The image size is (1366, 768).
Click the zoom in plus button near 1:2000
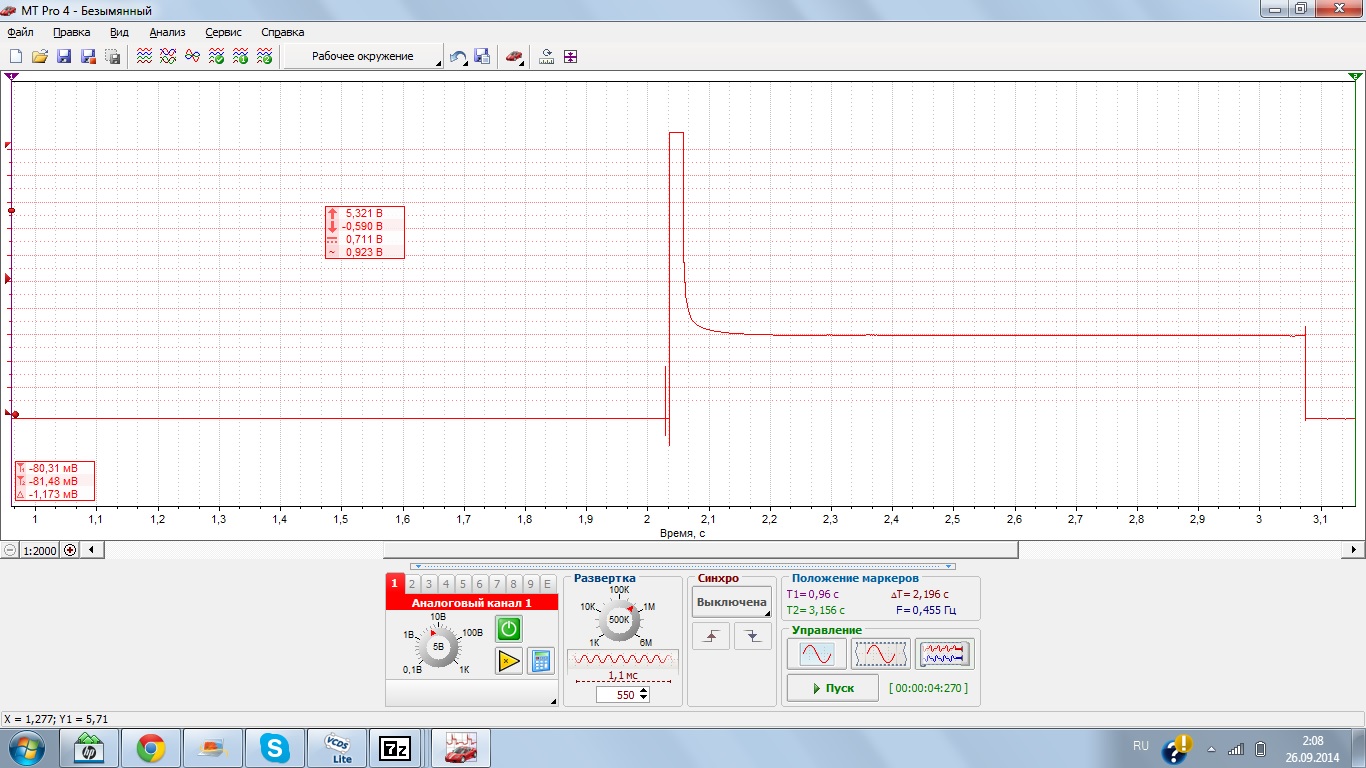click(x=70, y=550)
